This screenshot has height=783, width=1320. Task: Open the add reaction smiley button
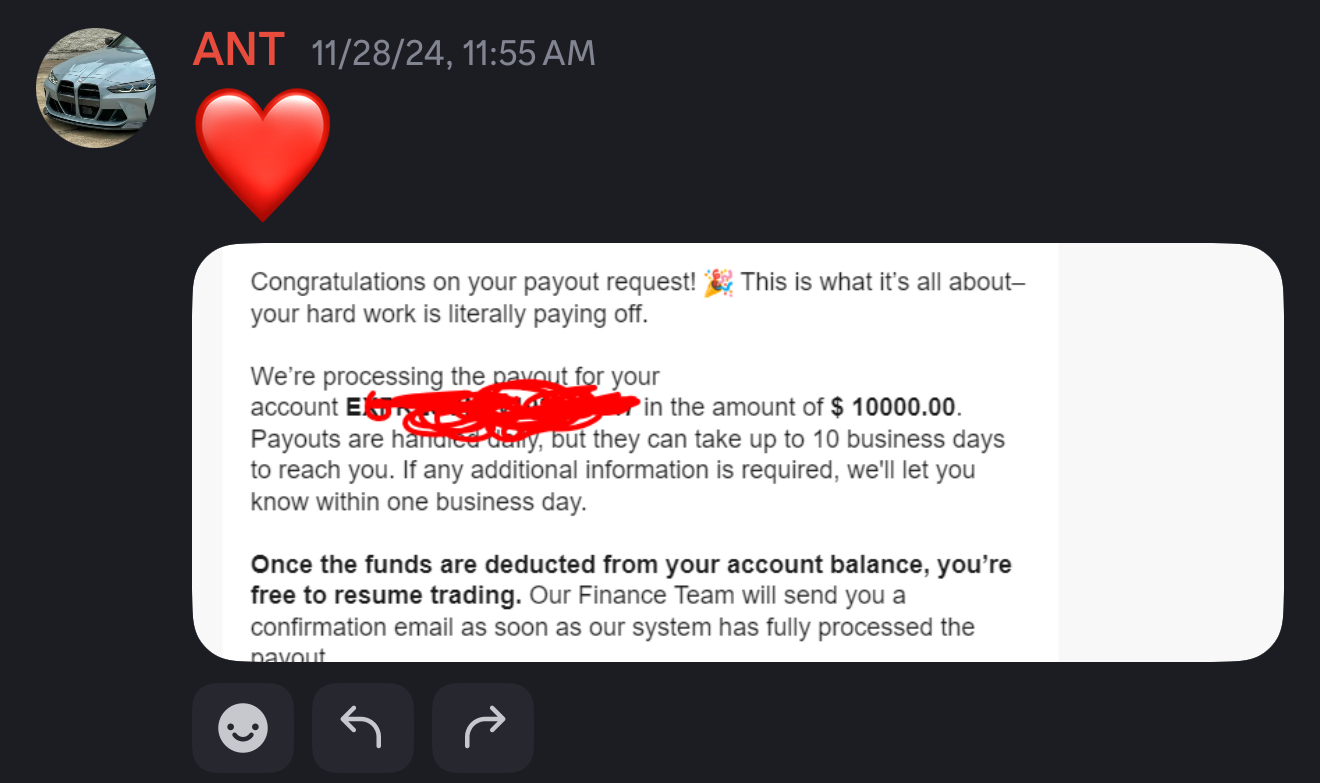[243, 728]
